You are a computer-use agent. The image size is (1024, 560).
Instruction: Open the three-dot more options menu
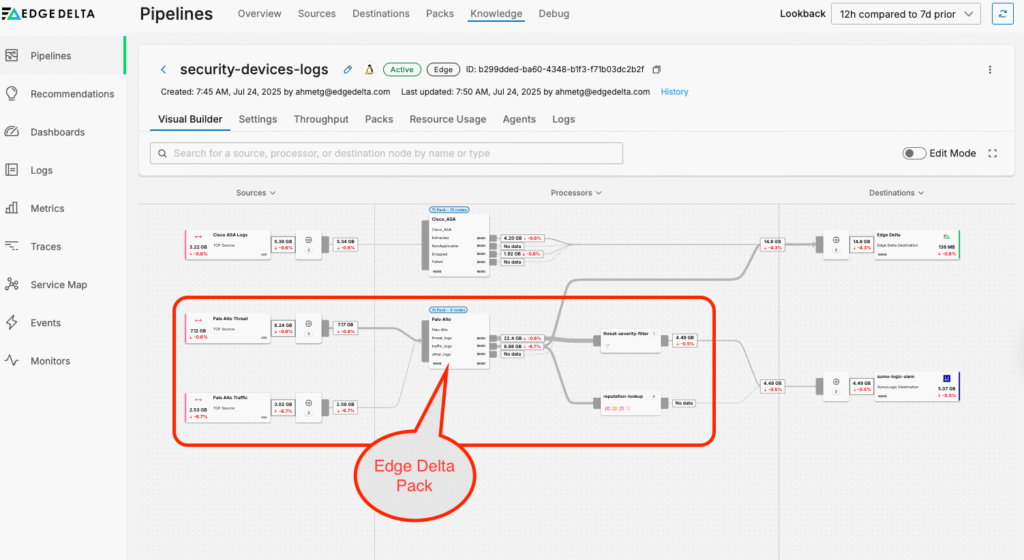[x=990, y=70]
